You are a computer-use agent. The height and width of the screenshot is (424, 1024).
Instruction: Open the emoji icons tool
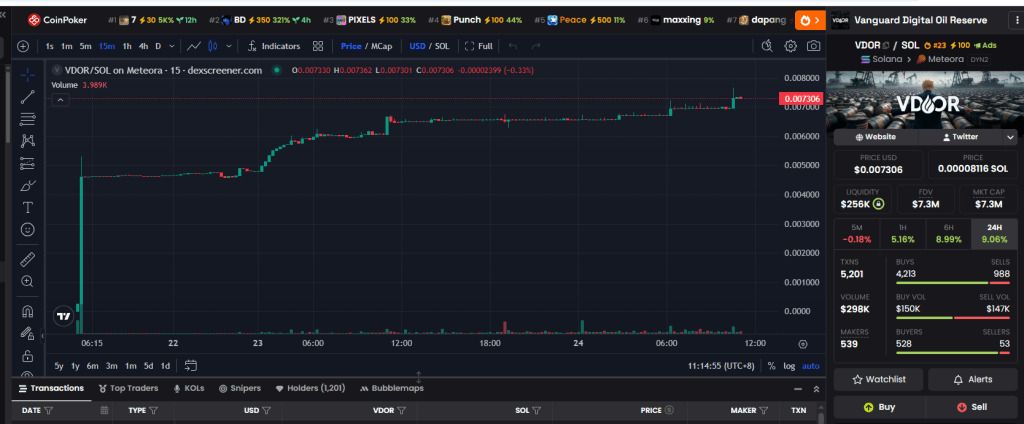pyautogui.click(x=27, y=230)
